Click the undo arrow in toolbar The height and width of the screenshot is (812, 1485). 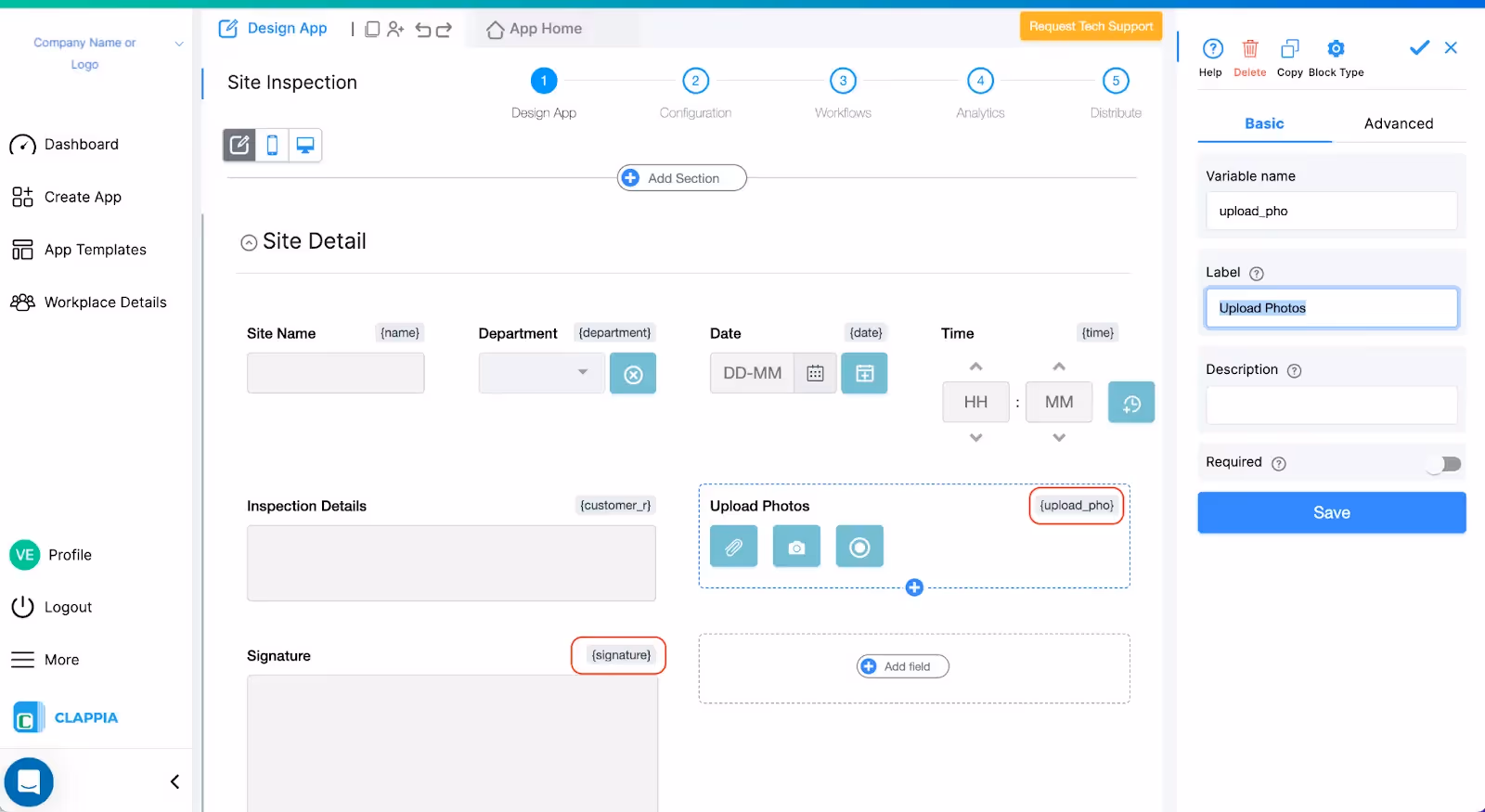(x=423, y=30)
